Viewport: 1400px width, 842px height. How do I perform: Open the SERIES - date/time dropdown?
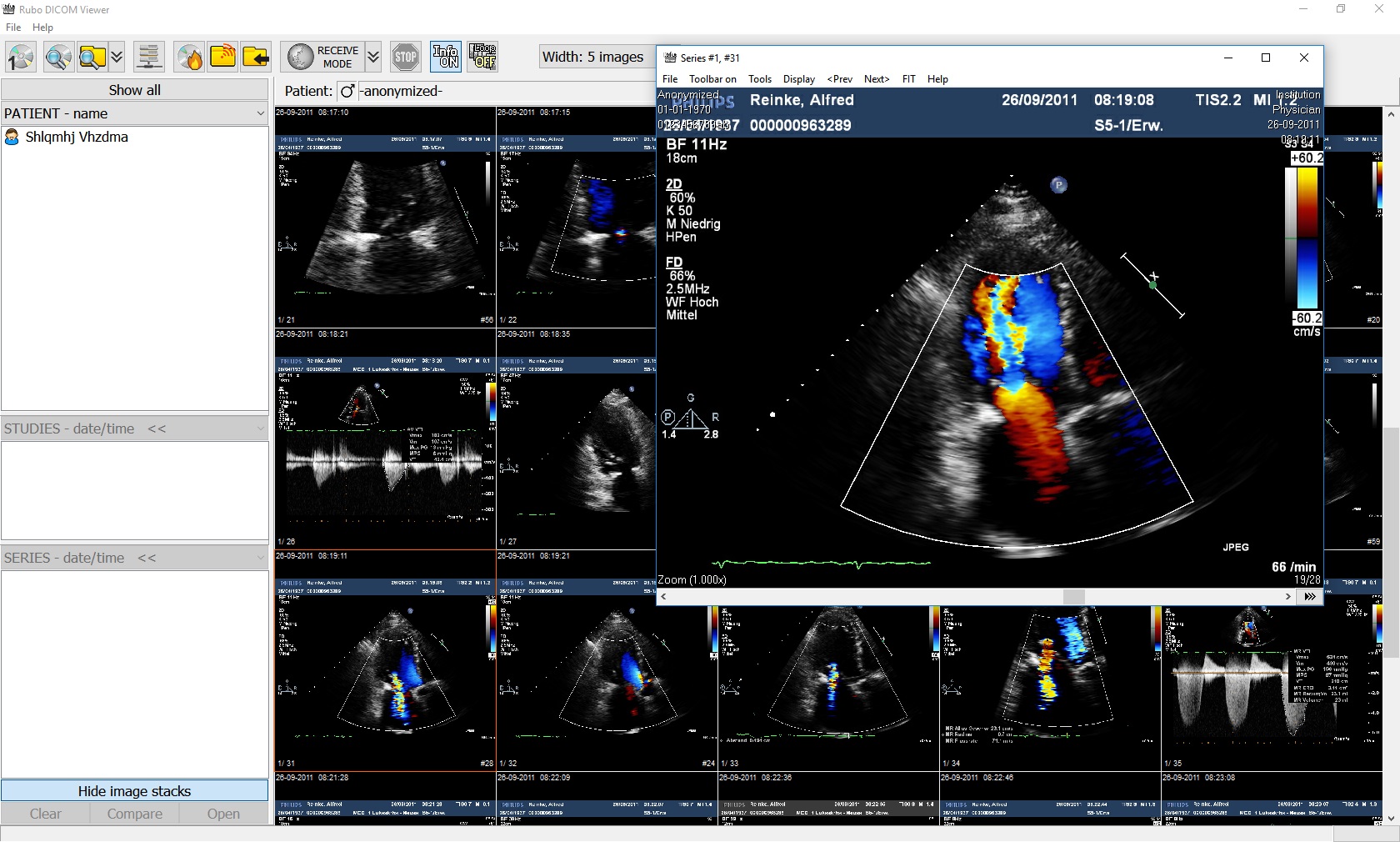point(135,558)
